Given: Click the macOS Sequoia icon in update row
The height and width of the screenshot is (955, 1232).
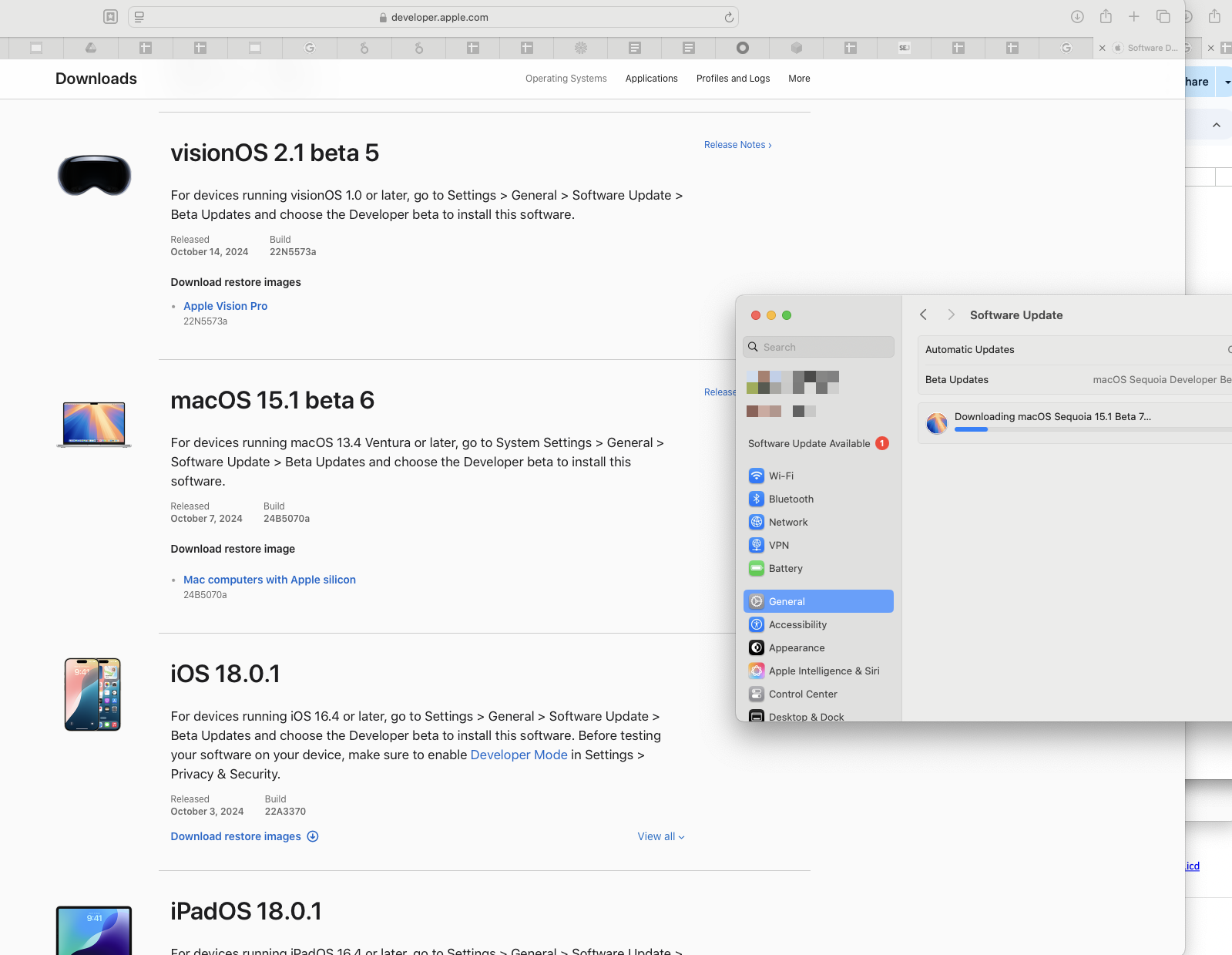Looking at the screenshot, I should [936, 423].
